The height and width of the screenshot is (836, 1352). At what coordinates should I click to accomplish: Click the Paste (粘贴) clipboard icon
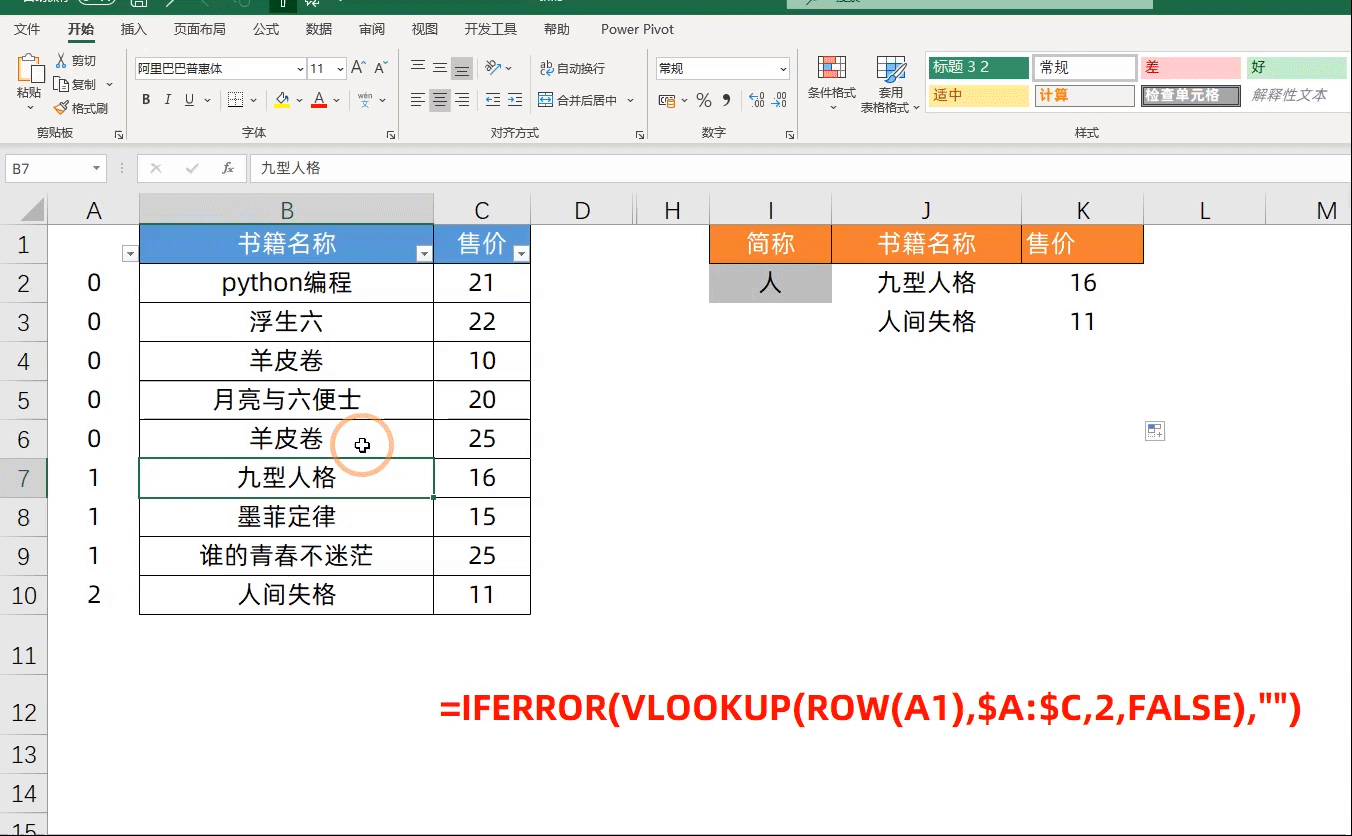coord(29,69)
